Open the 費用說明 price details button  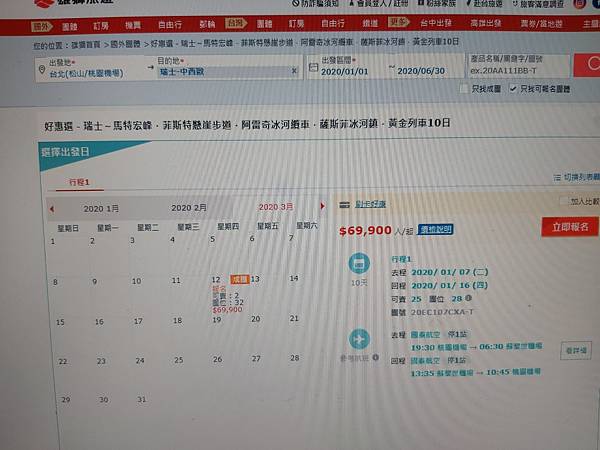pyautogui.click(x=435, y=229)
